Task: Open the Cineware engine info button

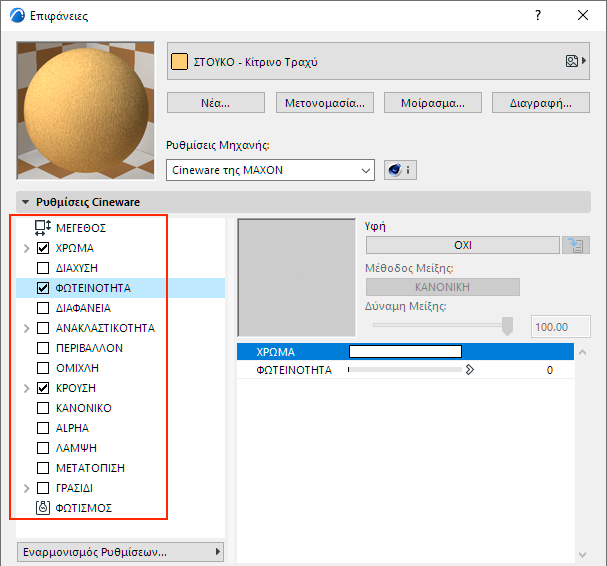Action: point(400,170)
